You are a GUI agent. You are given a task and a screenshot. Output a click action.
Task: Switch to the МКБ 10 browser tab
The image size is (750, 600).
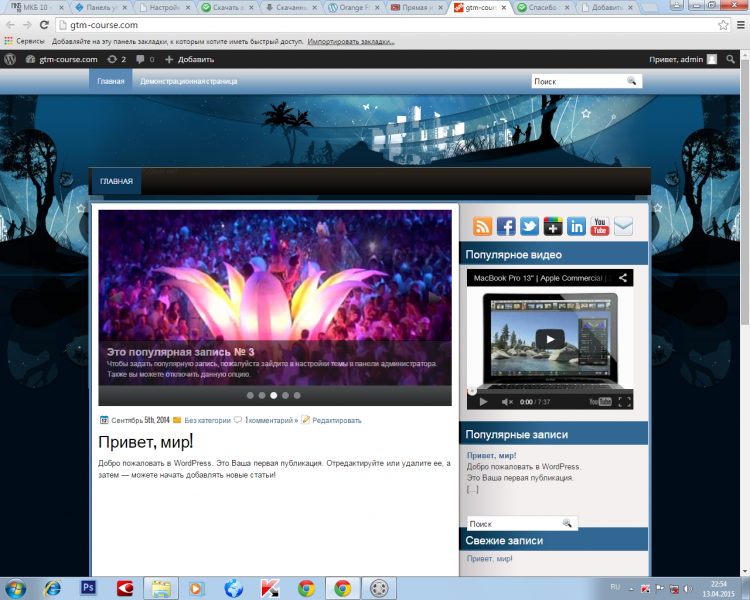point(36,8)
